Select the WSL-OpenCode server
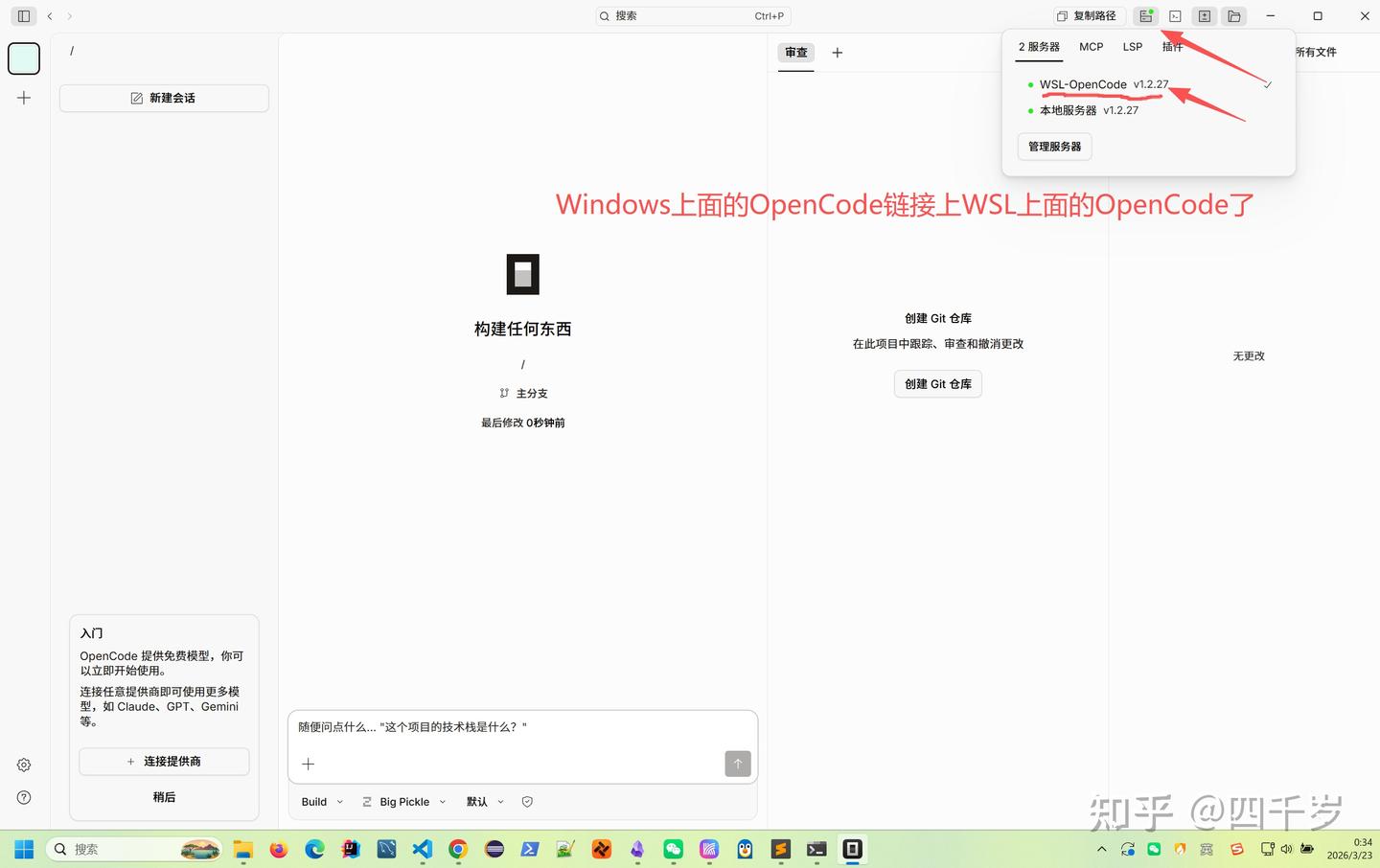1380x868 pixels. coord(1148,84)
